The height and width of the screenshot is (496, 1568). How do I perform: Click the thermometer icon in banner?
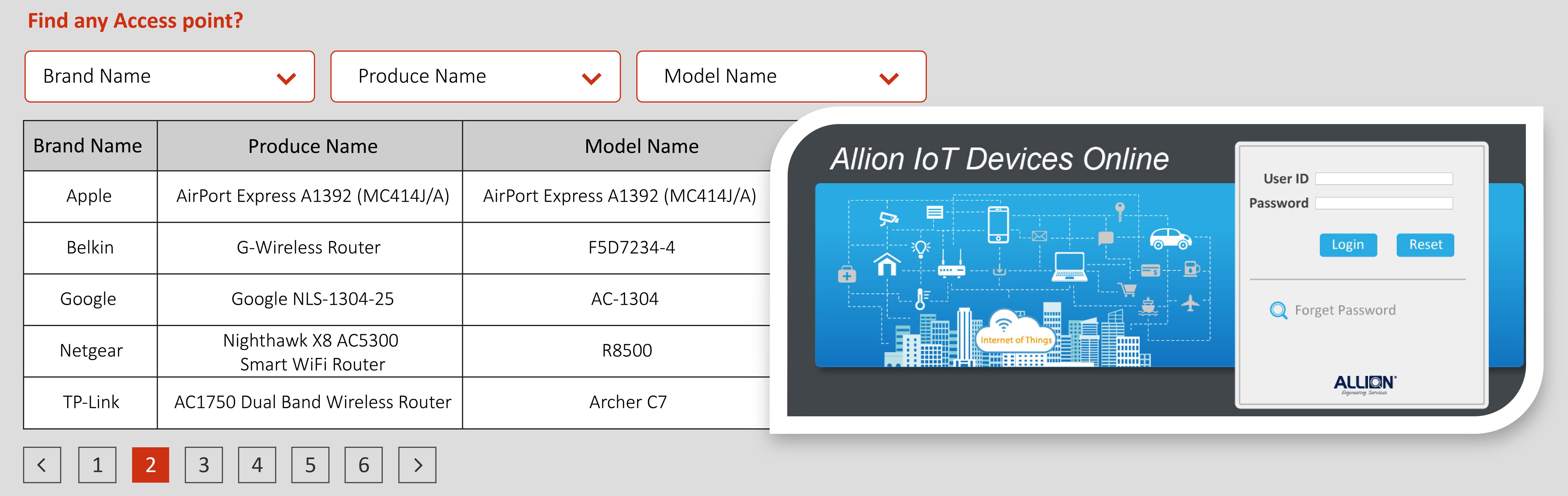922,299
